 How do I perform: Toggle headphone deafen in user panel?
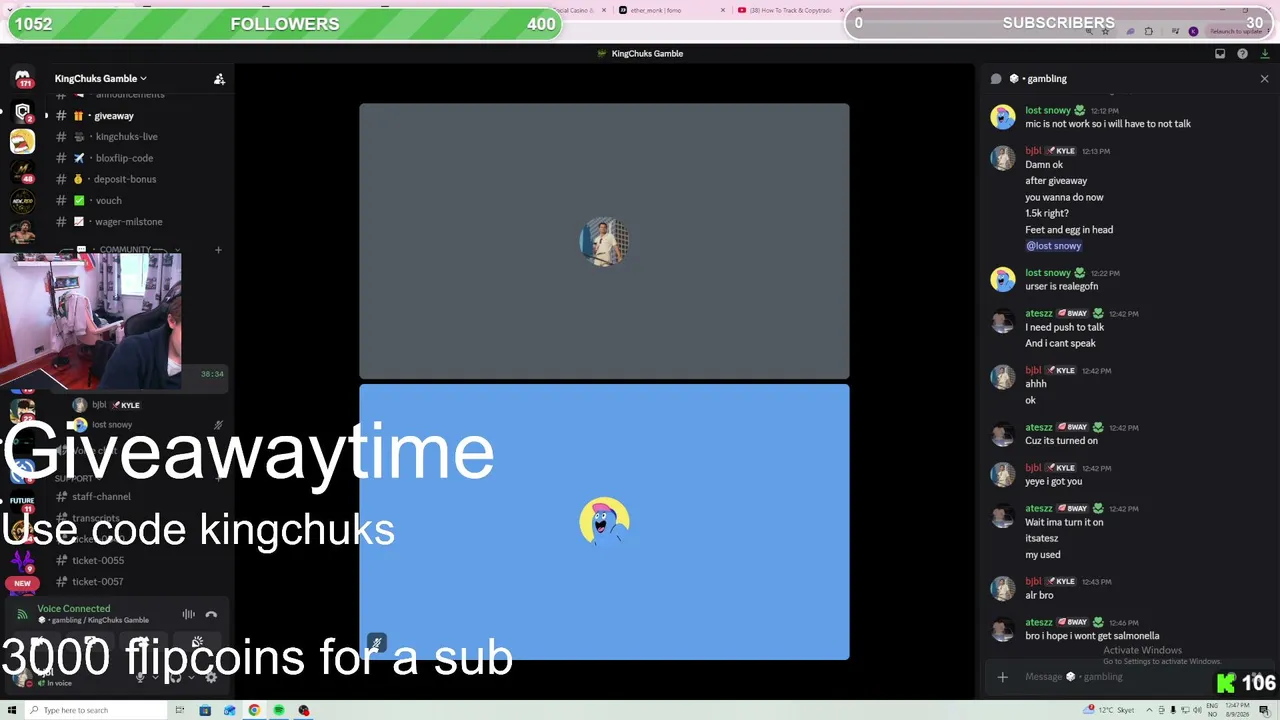(x=176, y=677)
